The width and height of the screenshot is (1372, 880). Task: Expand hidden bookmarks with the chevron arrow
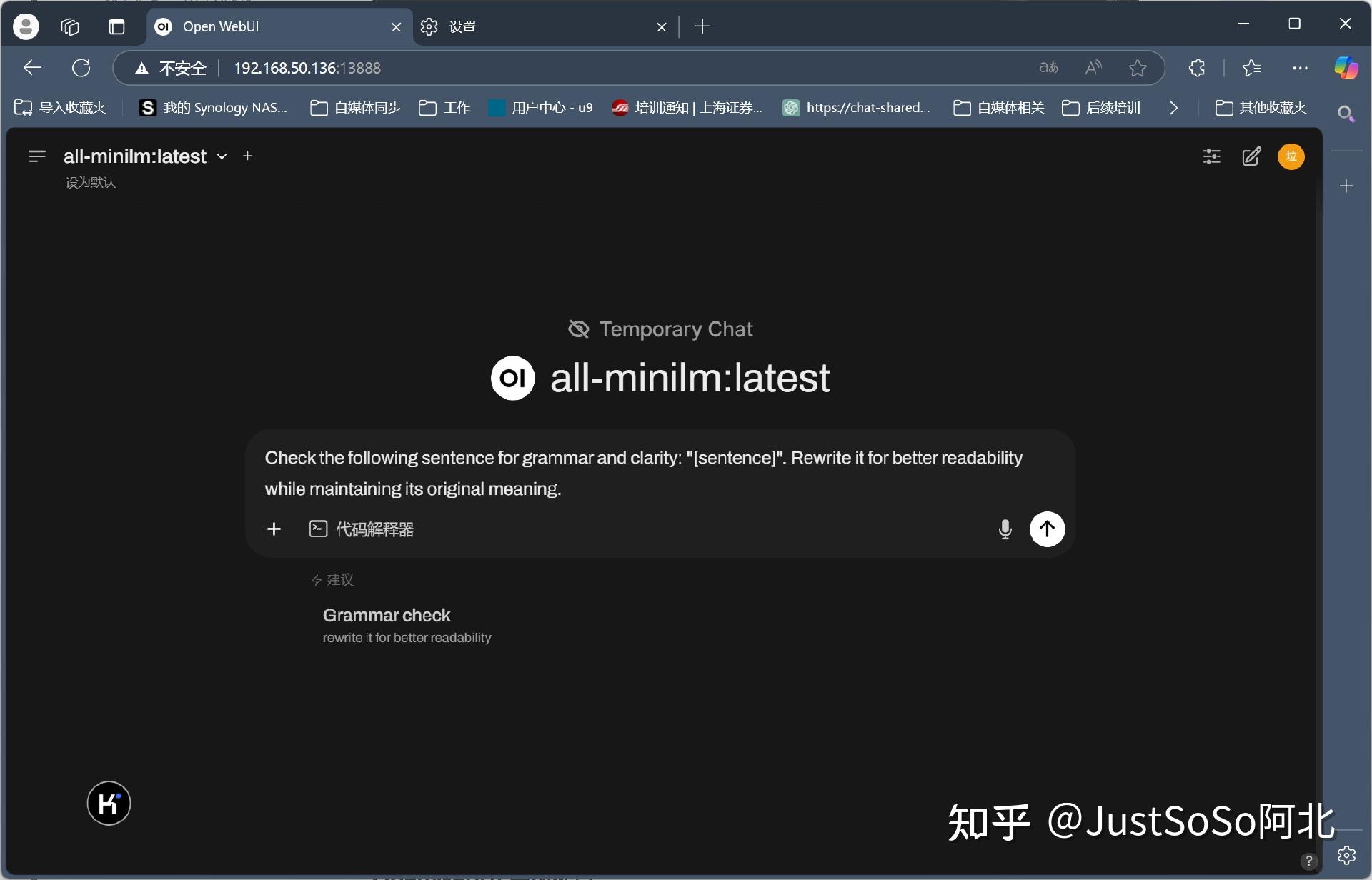[1173, 108]
